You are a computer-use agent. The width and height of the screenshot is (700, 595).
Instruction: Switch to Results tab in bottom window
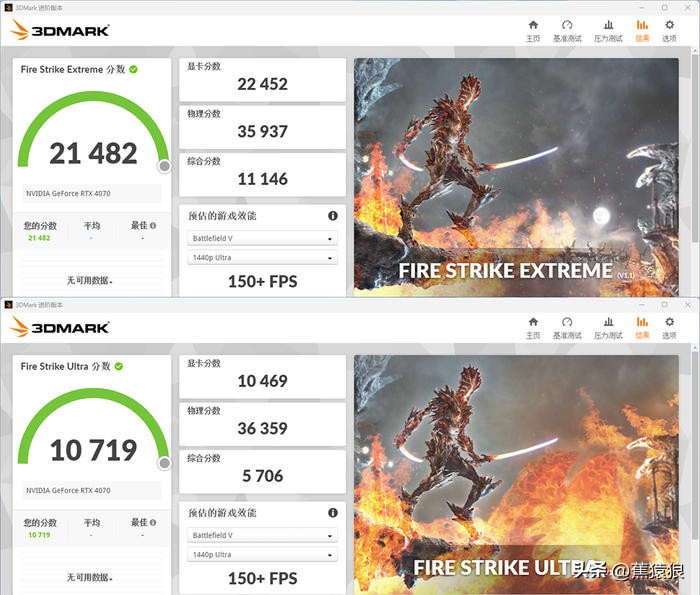(642, 328)
